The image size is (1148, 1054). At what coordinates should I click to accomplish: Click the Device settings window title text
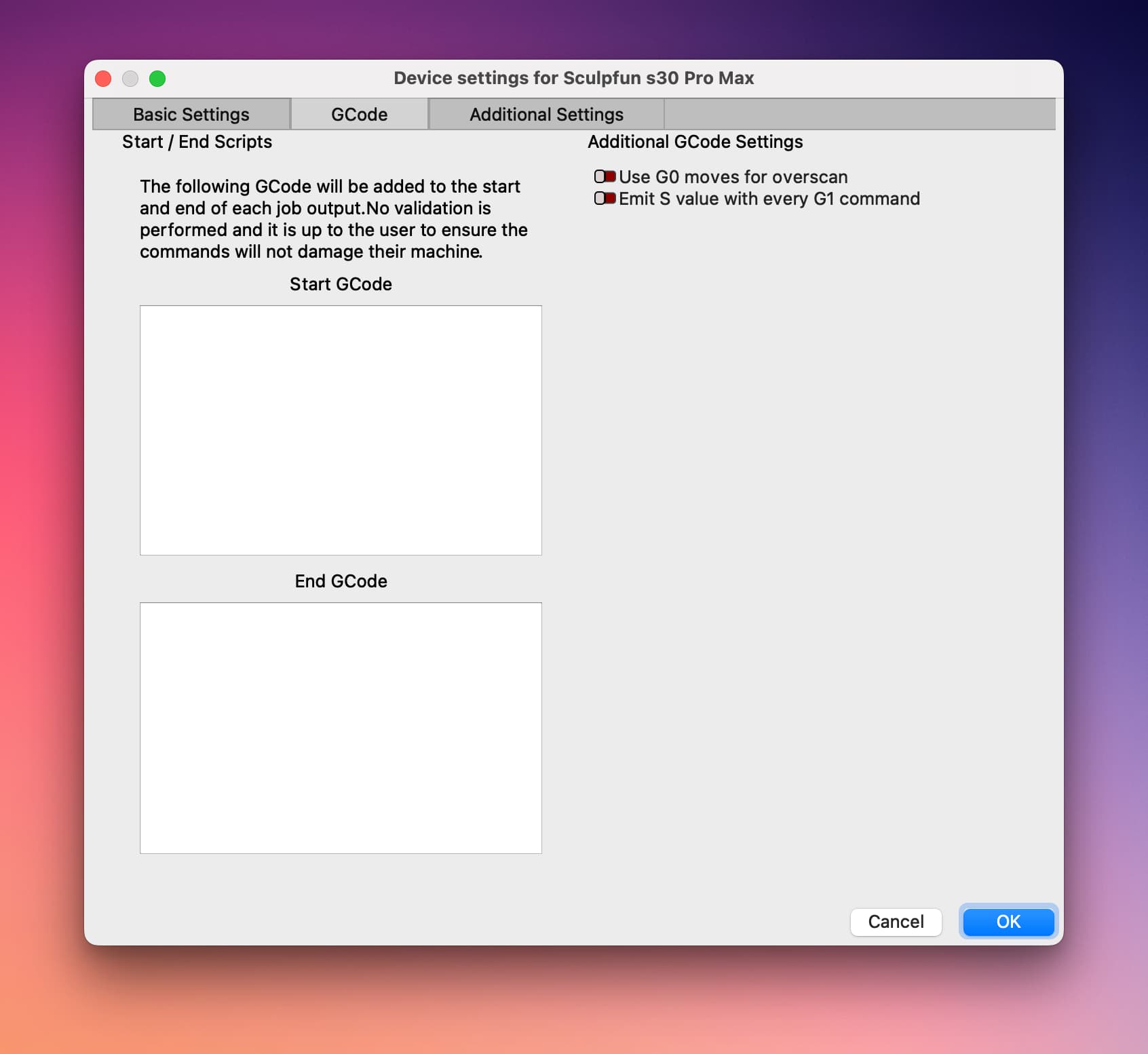point(573,78)
